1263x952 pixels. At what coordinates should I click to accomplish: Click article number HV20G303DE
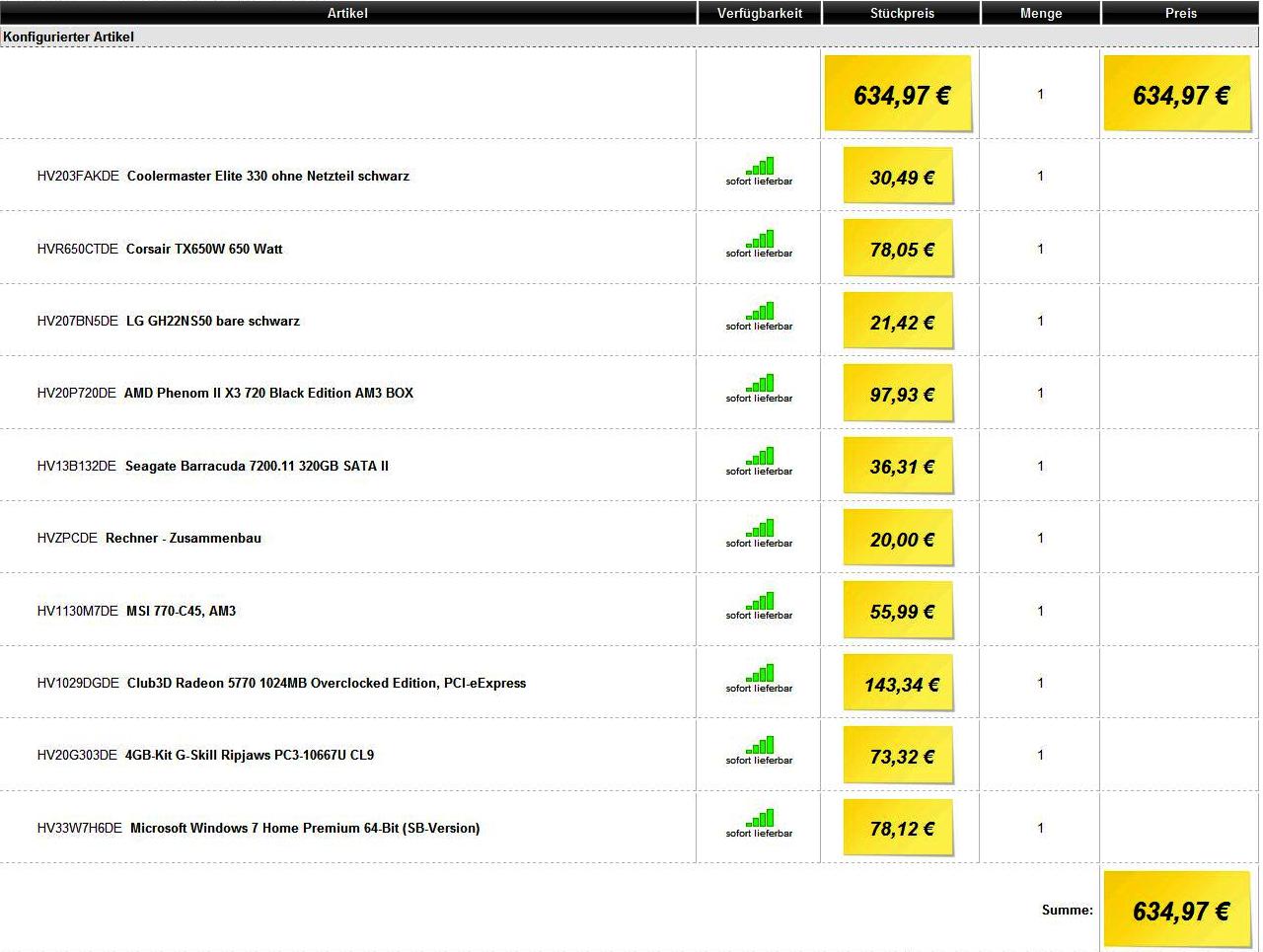point(77,755)
